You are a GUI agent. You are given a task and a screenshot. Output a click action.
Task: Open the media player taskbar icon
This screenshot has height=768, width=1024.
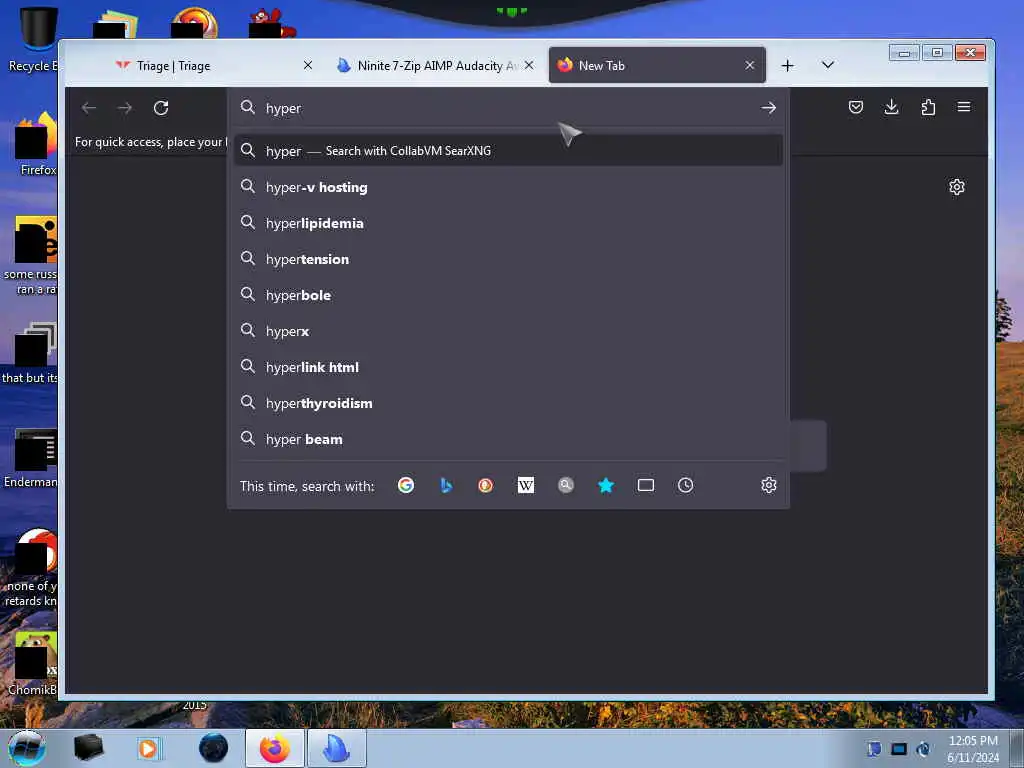(148, 748)
